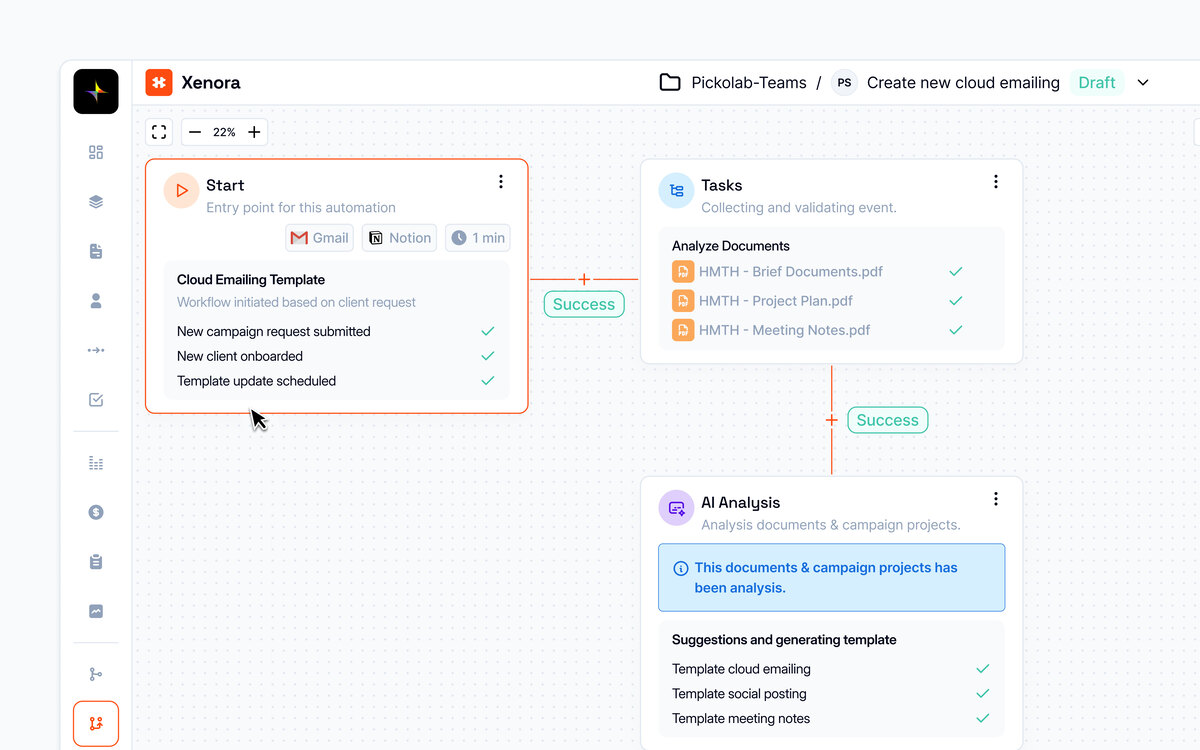Select the highlighted orange branch workflow icon
Viewport: 1200px width, 750px height.
coord(96,724)
